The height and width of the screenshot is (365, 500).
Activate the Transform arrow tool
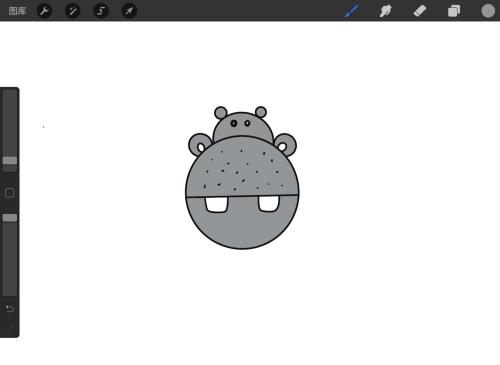pyautogui.click(x=129, y=11)
